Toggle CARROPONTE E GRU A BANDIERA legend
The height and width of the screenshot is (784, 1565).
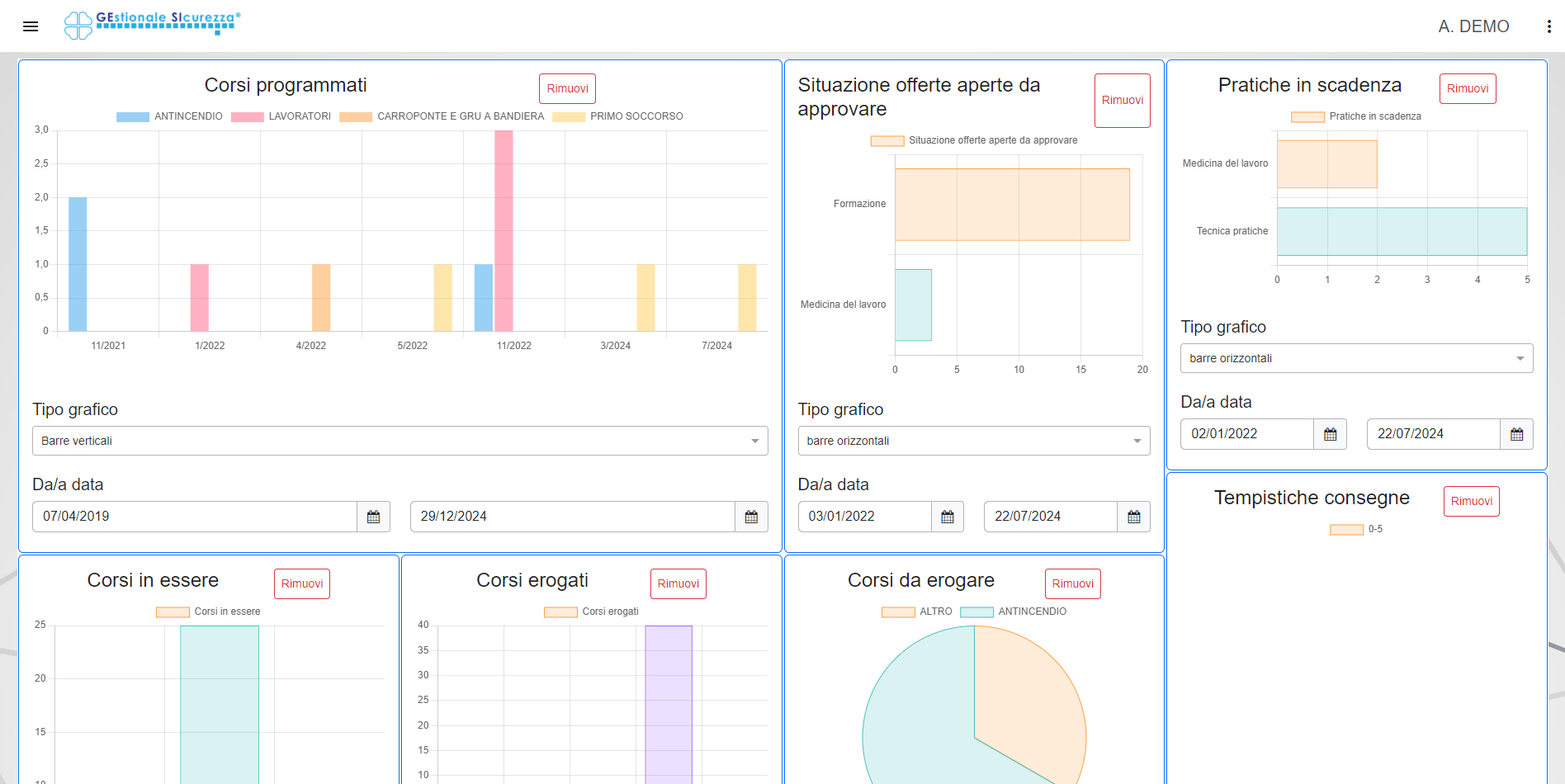[x=442, y=116]
